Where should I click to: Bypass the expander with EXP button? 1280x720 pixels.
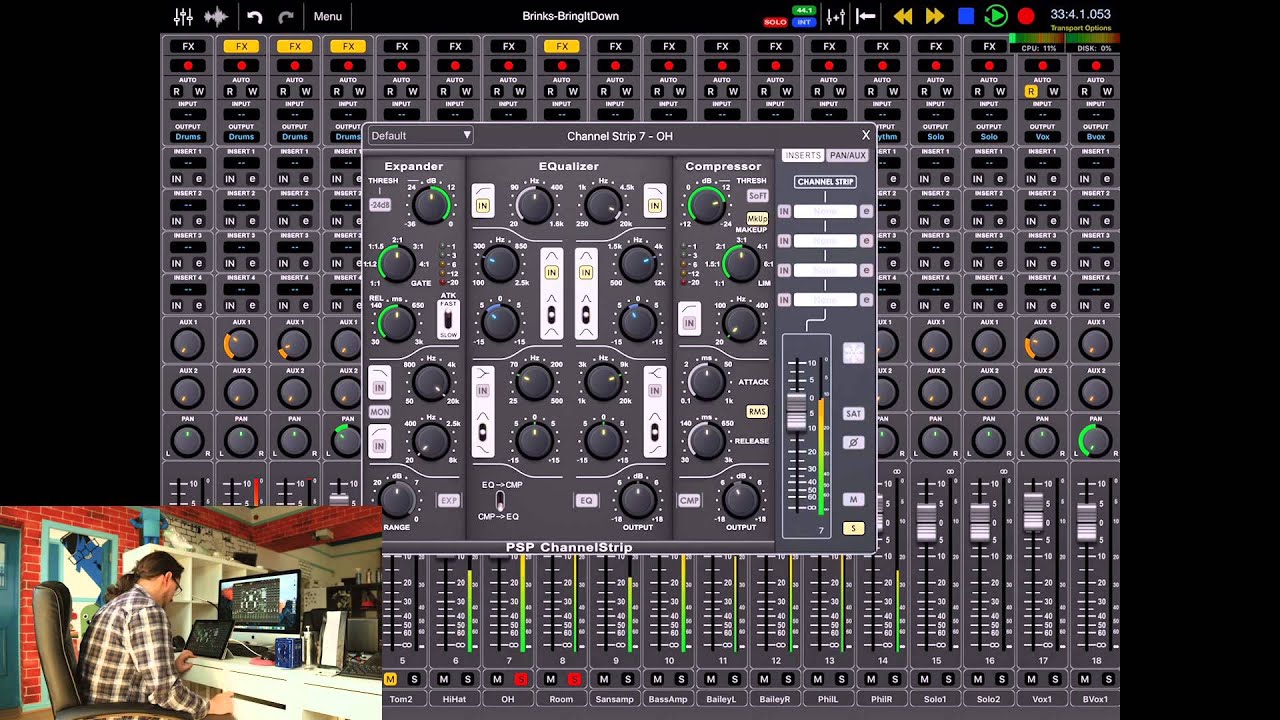449,500
